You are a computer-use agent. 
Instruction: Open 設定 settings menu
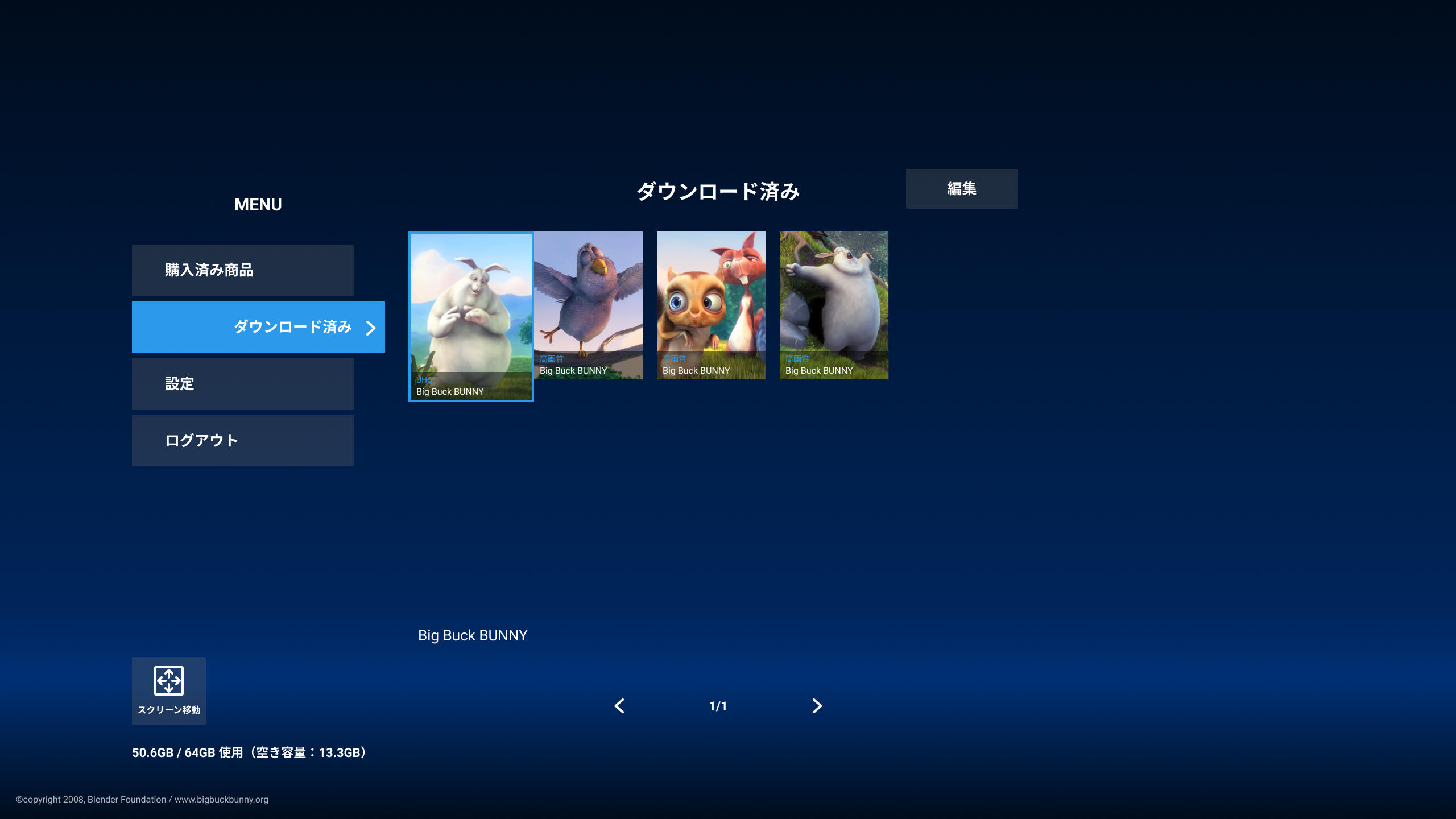point(242,384)
